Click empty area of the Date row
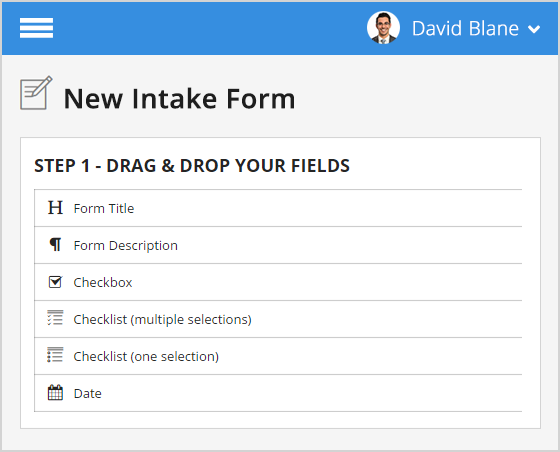Screen dimensions: 560x452 coord(311,393)
